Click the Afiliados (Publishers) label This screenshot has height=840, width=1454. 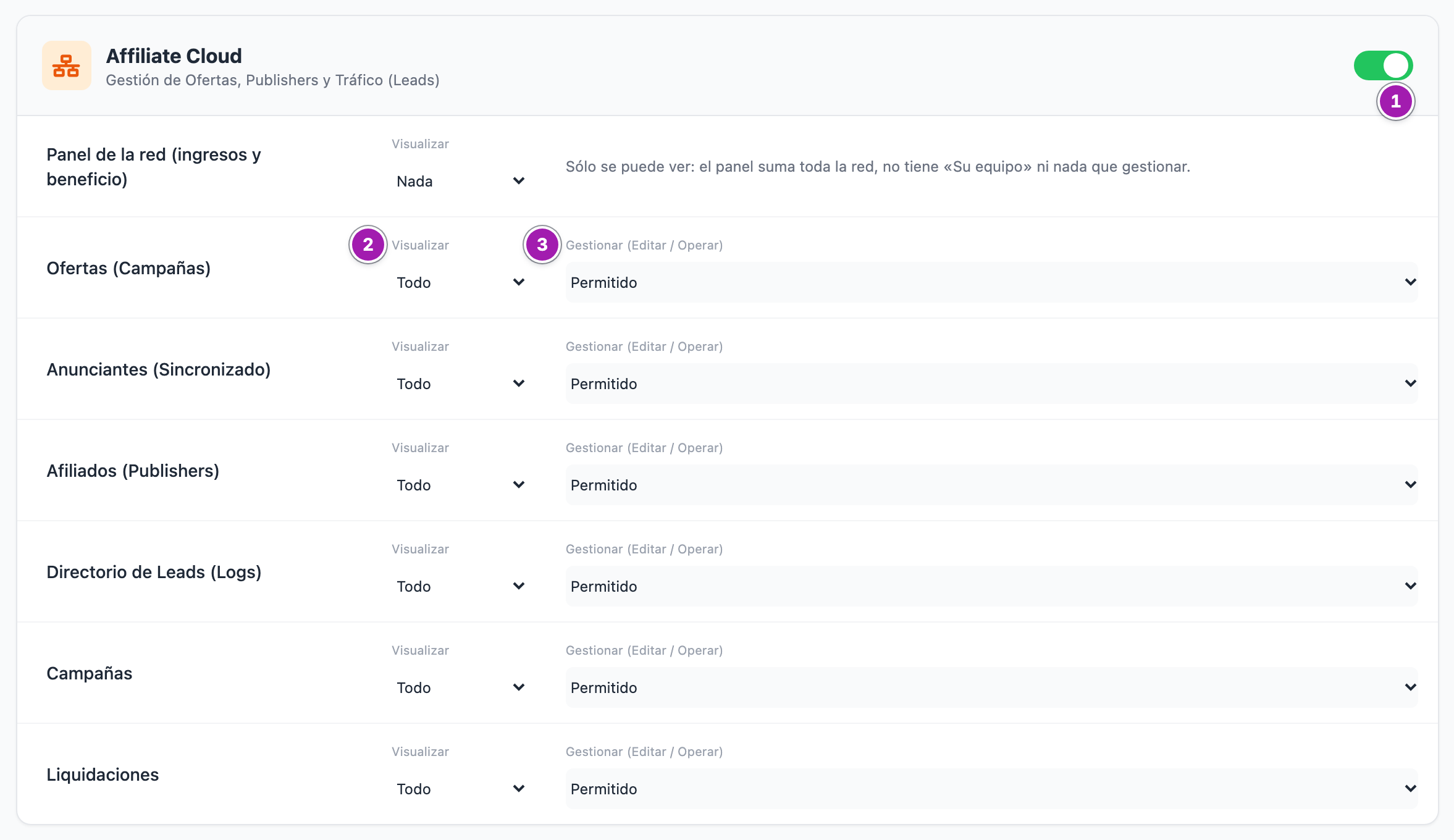click(x=133, y=471)
